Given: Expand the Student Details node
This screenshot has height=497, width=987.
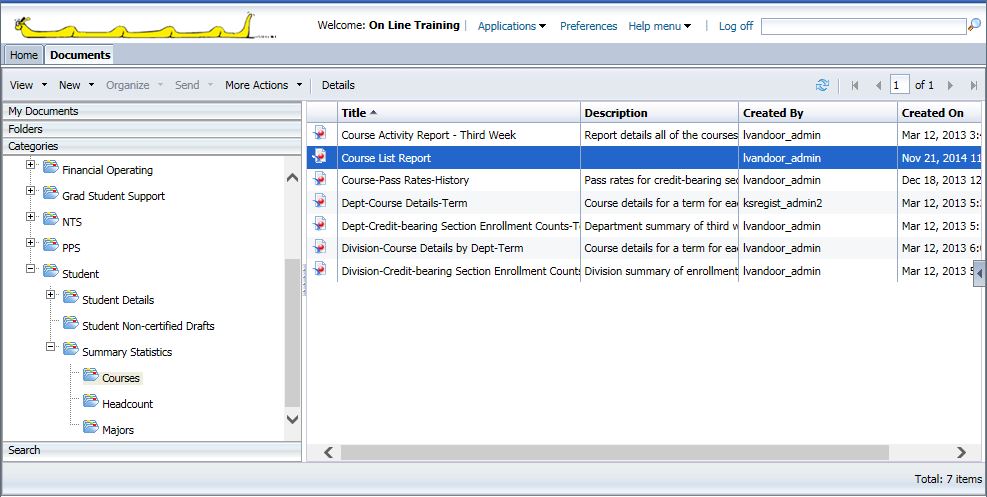Looking at the screenshot, I should [50, 294].
